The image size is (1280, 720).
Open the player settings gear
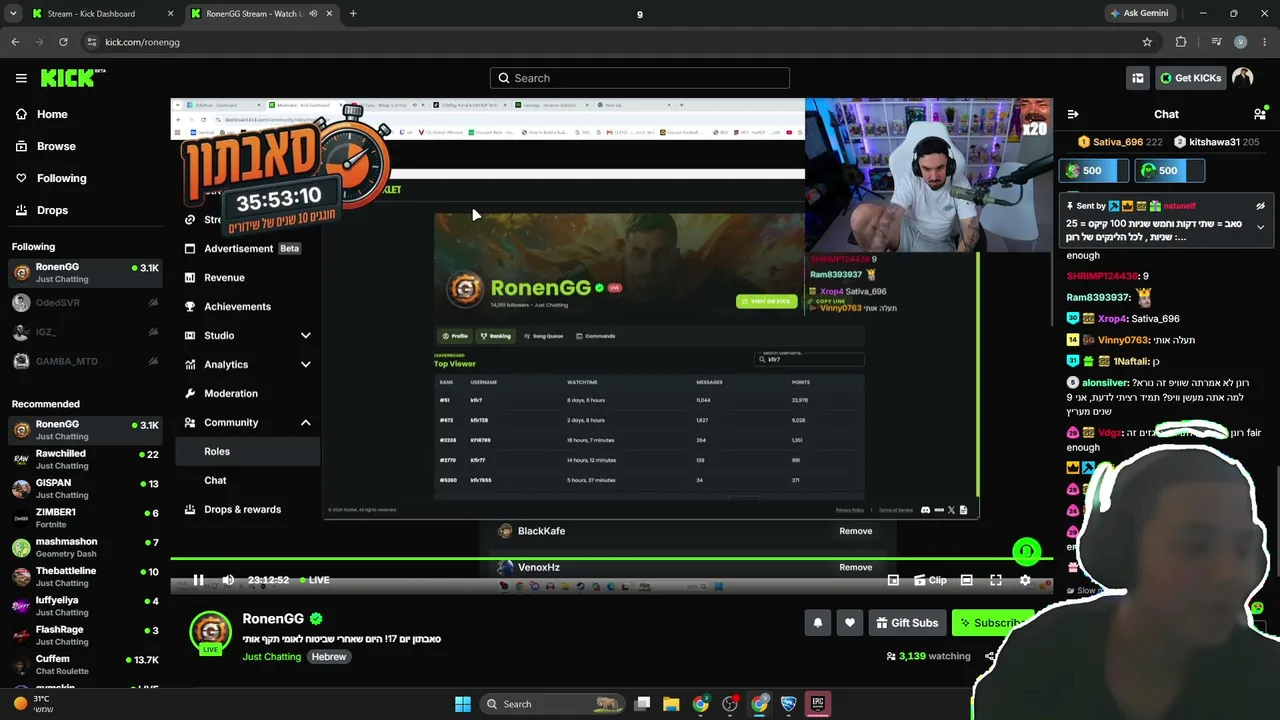(1025, 580)
